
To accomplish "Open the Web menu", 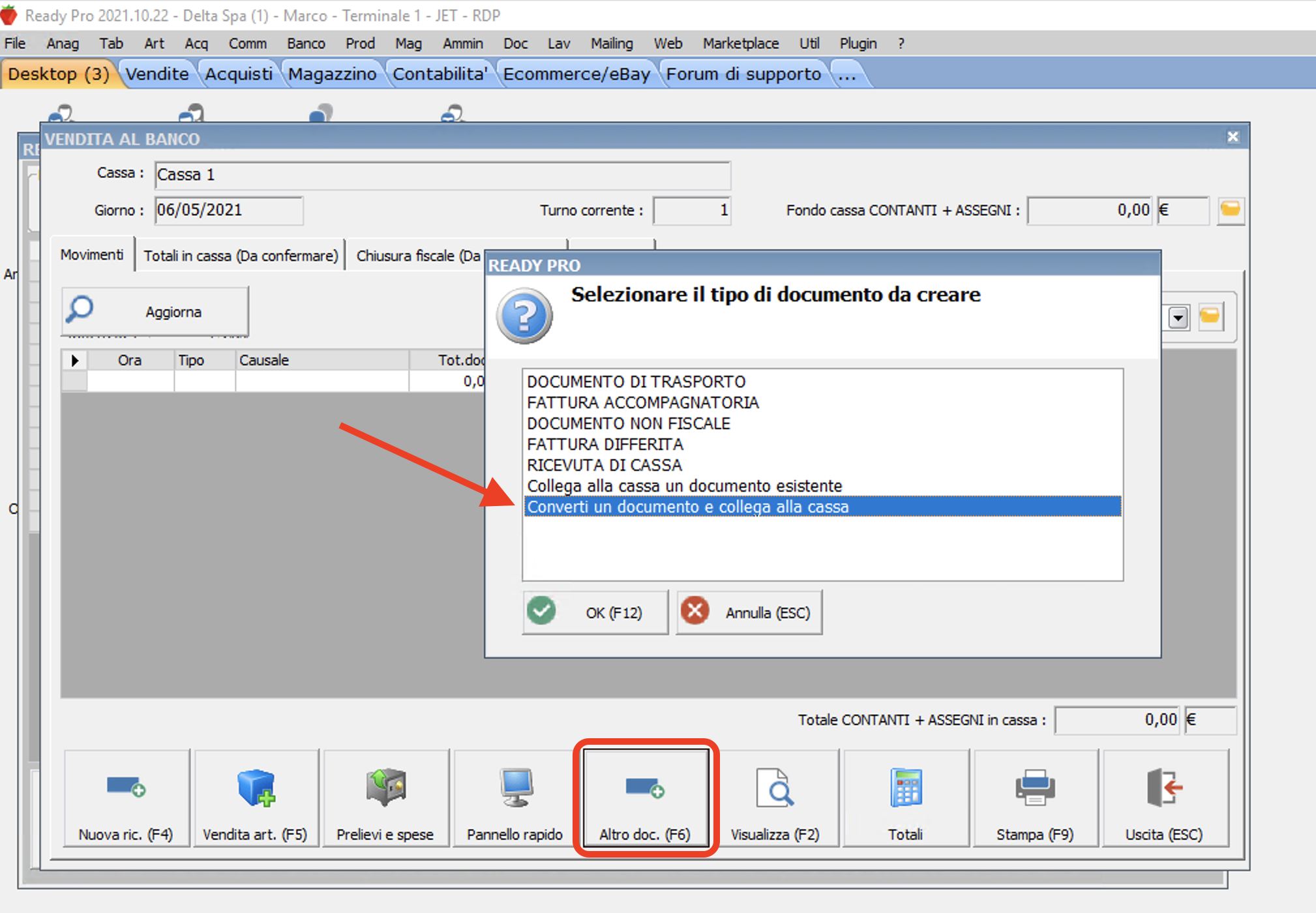I will click(668, 44).
